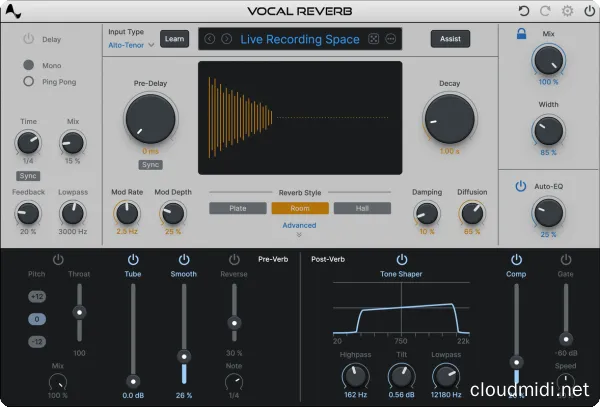This screenshot has width=600, height=407.
Task: Enable the Pitch section power icon
Action: pyautogui.click(x=58, y=259)
